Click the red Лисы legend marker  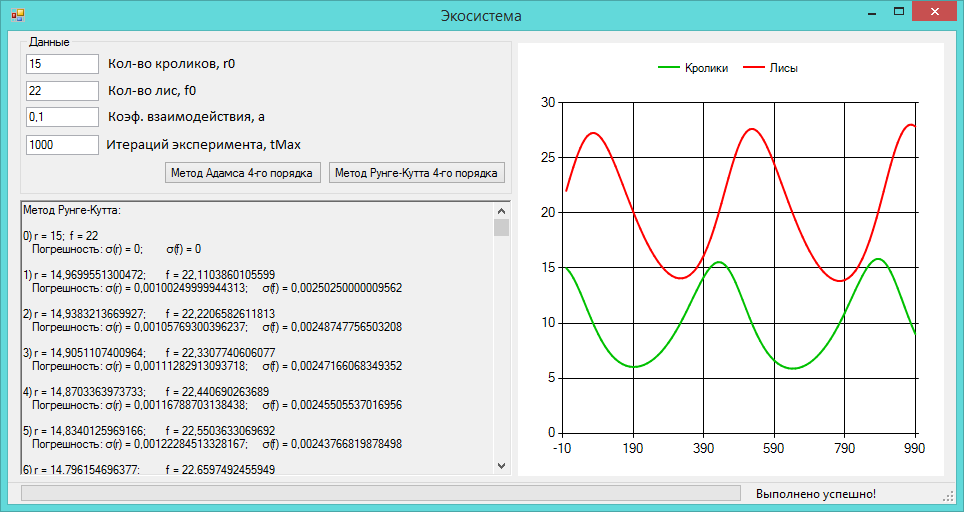coord(754,68)
